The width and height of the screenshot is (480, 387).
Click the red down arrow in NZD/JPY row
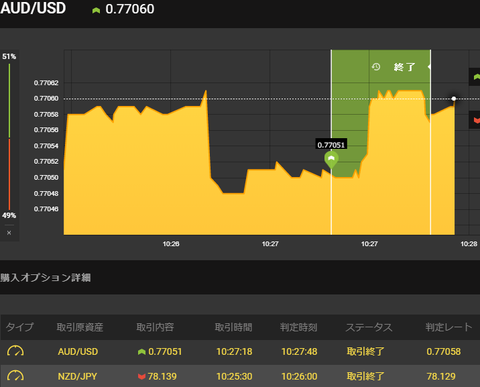tap(142, 376)
